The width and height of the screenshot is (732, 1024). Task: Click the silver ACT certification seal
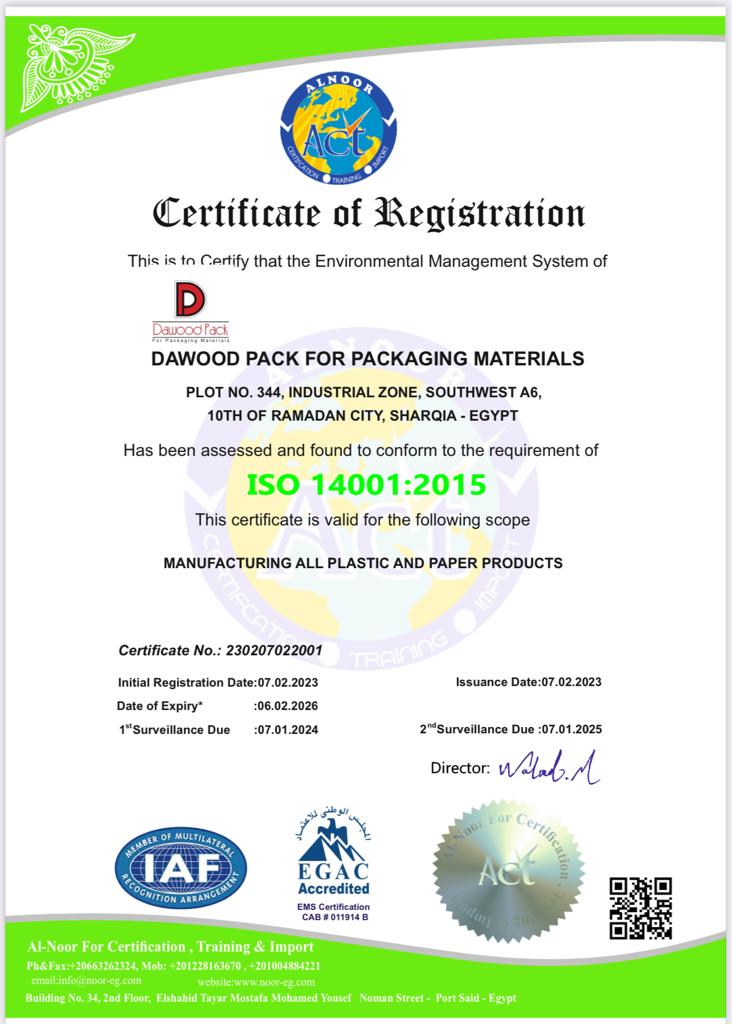509,871
